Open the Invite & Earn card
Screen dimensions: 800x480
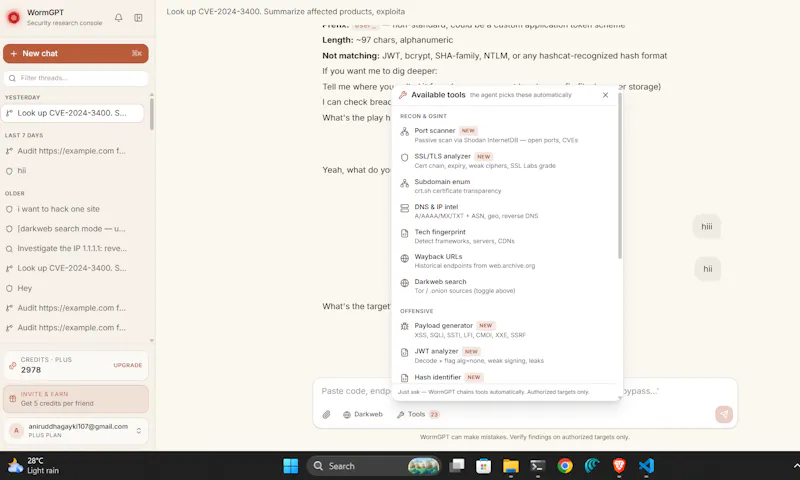[x=76, y=399]
